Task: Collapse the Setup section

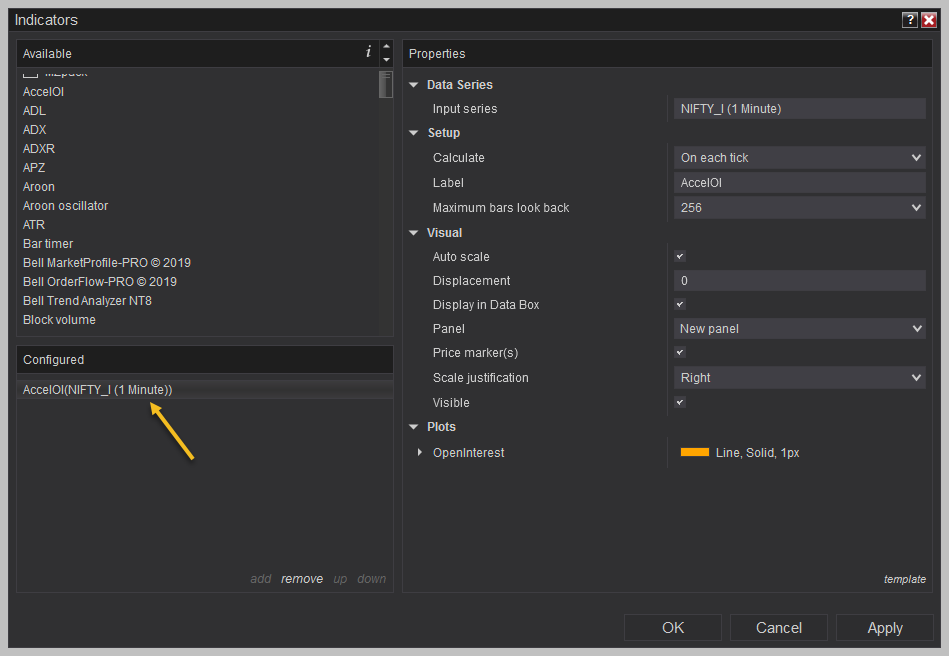Action: [414, 133]
